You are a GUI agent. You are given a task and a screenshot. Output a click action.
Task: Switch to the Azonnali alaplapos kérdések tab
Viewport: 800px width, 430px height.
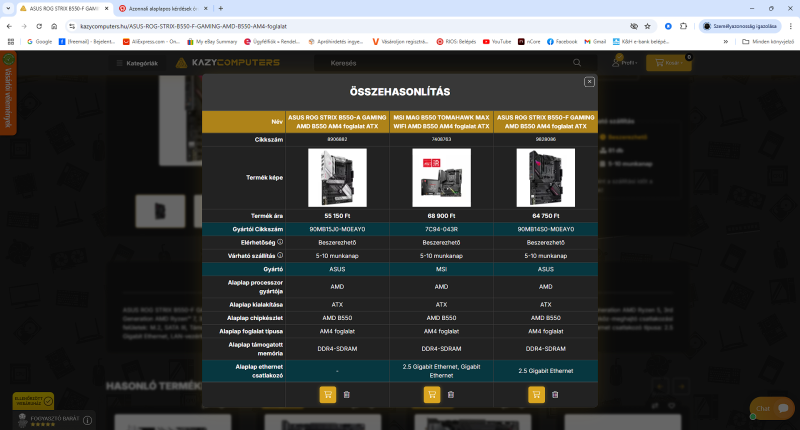click(163, 9)
